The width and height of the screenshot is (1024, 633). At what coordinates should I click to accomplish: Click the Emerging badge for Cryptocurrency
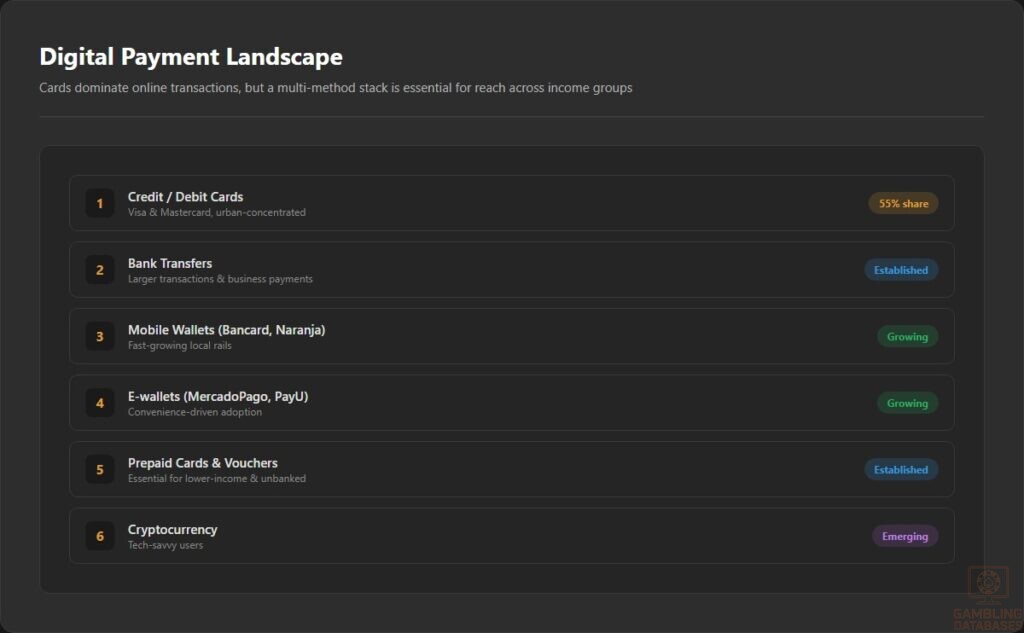(905, 537)
